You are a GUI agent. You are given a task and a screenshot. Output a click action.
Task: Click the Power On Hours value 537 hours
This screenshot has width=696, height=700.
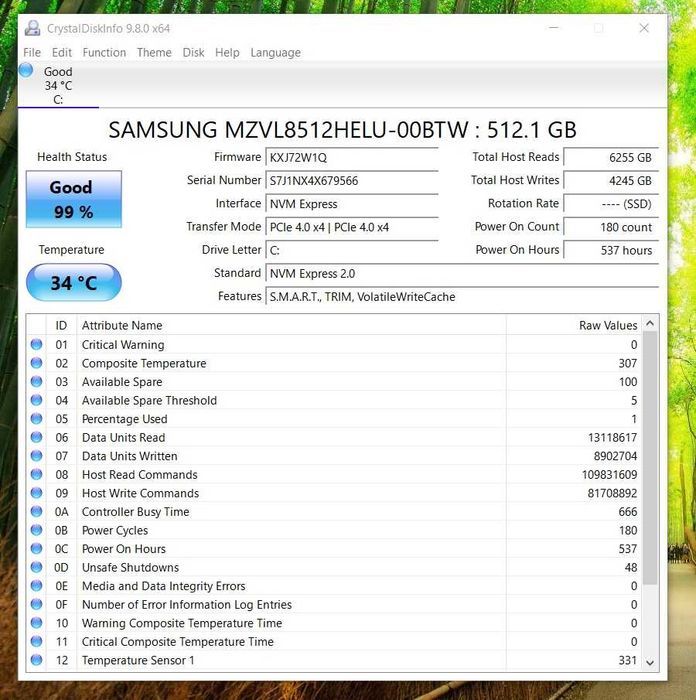coord(611,250)
